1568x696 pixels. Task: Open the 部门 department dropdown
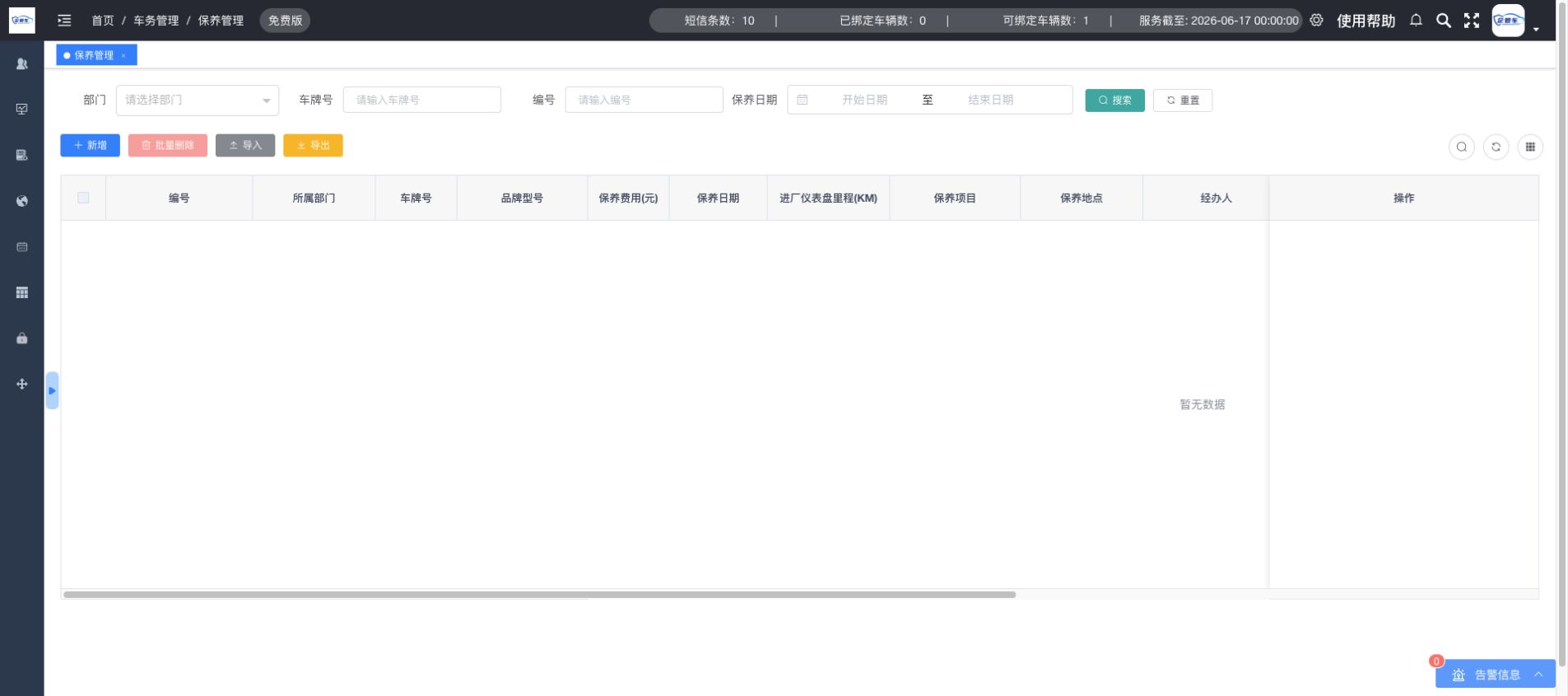[x=198, y=100]
